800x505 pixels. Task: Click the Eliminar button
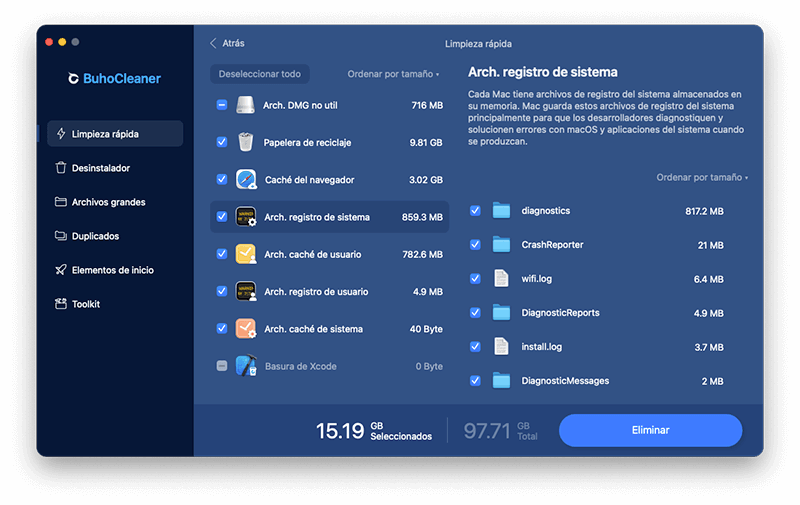(651, 430)
